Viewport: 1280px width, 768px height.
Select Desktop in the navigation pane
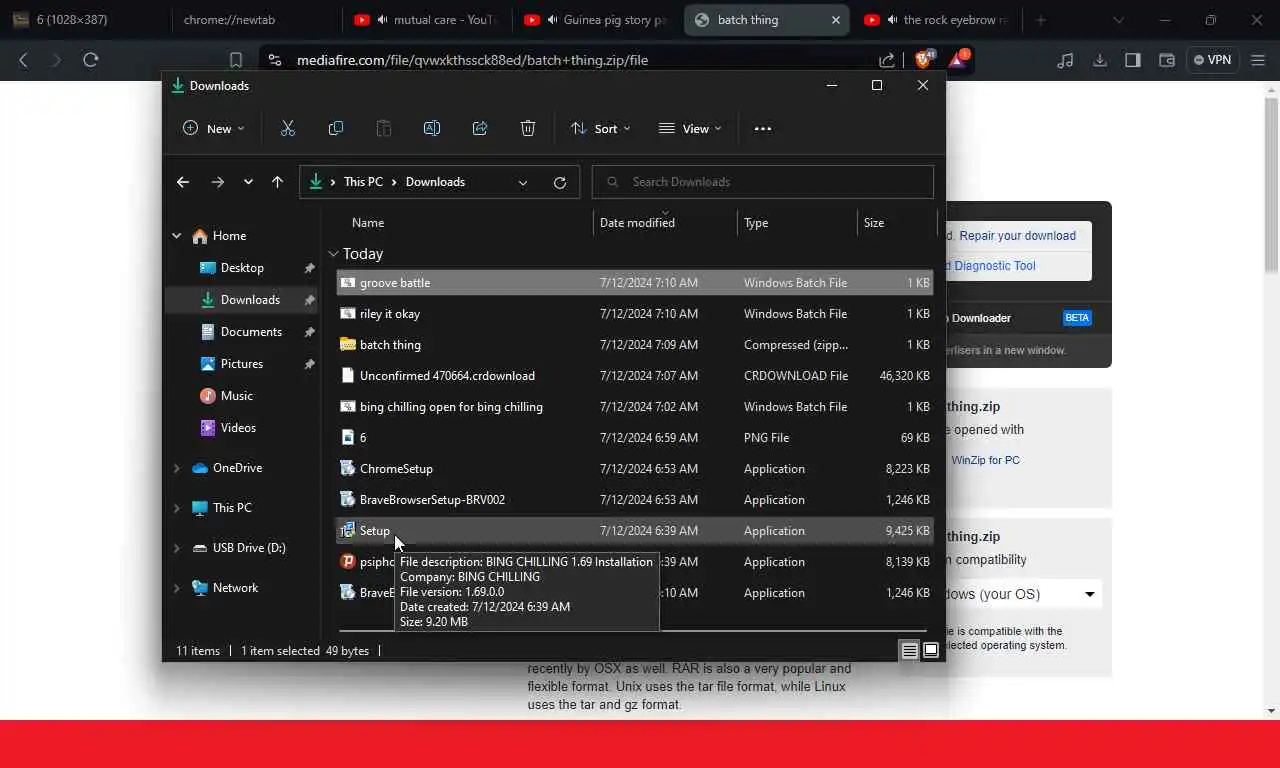tap(242, 268)
